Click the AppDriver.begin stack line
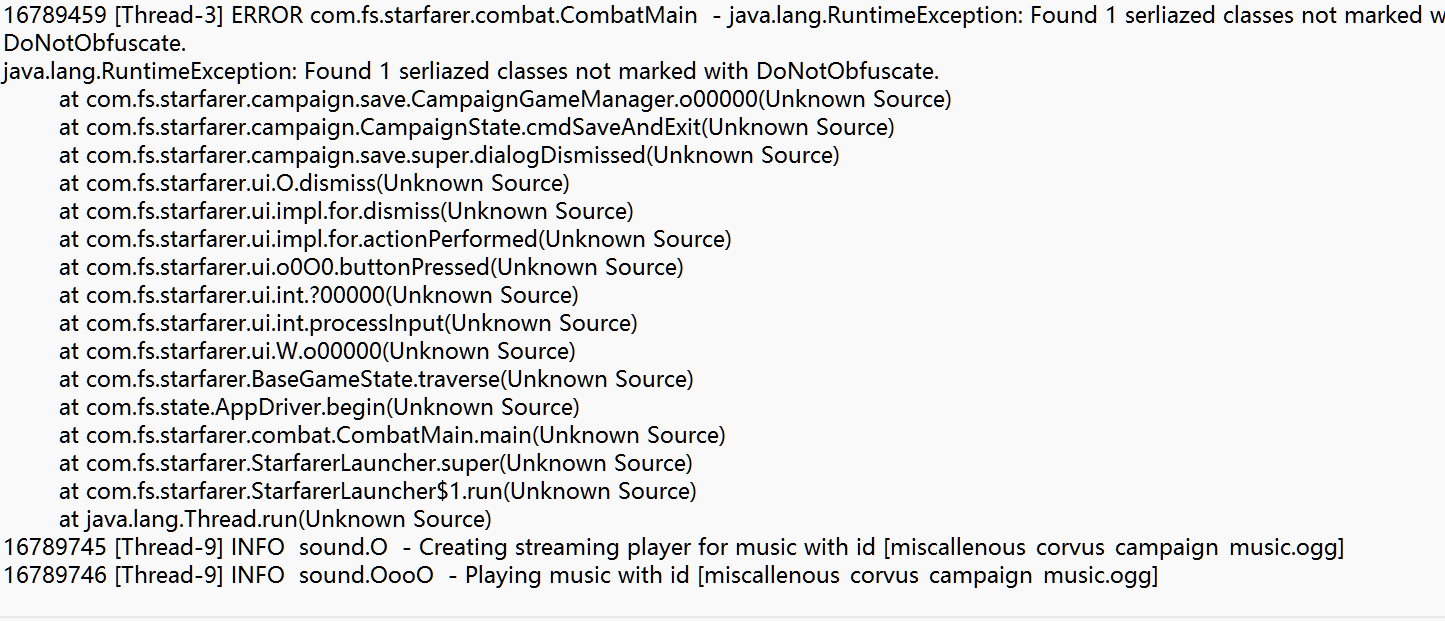This screenshot has width=1445, height=621. click(x=319, y=408)
